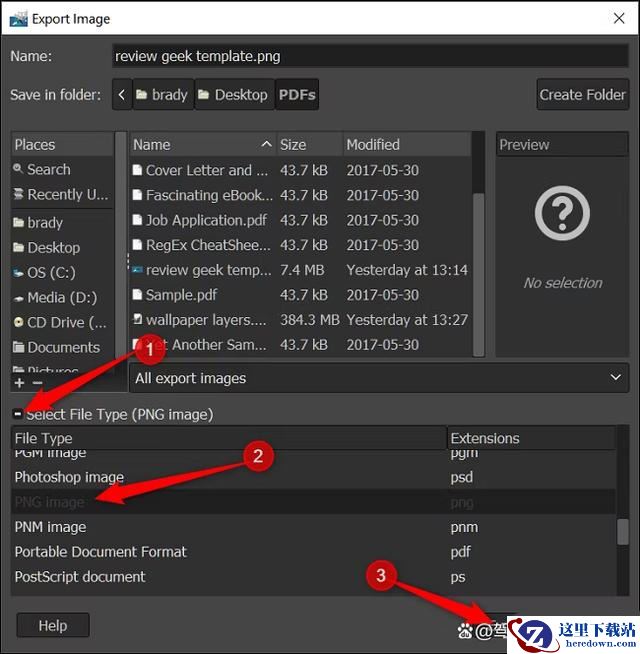
Task: Click the CD Drive disc icon
Action: (18, 322)
